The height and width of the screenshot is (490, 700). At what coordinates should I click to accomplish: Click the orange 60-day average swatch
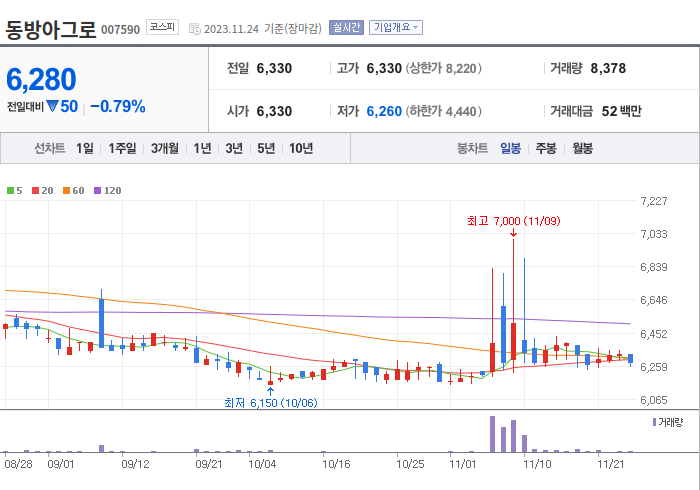[x=67, y=191]
